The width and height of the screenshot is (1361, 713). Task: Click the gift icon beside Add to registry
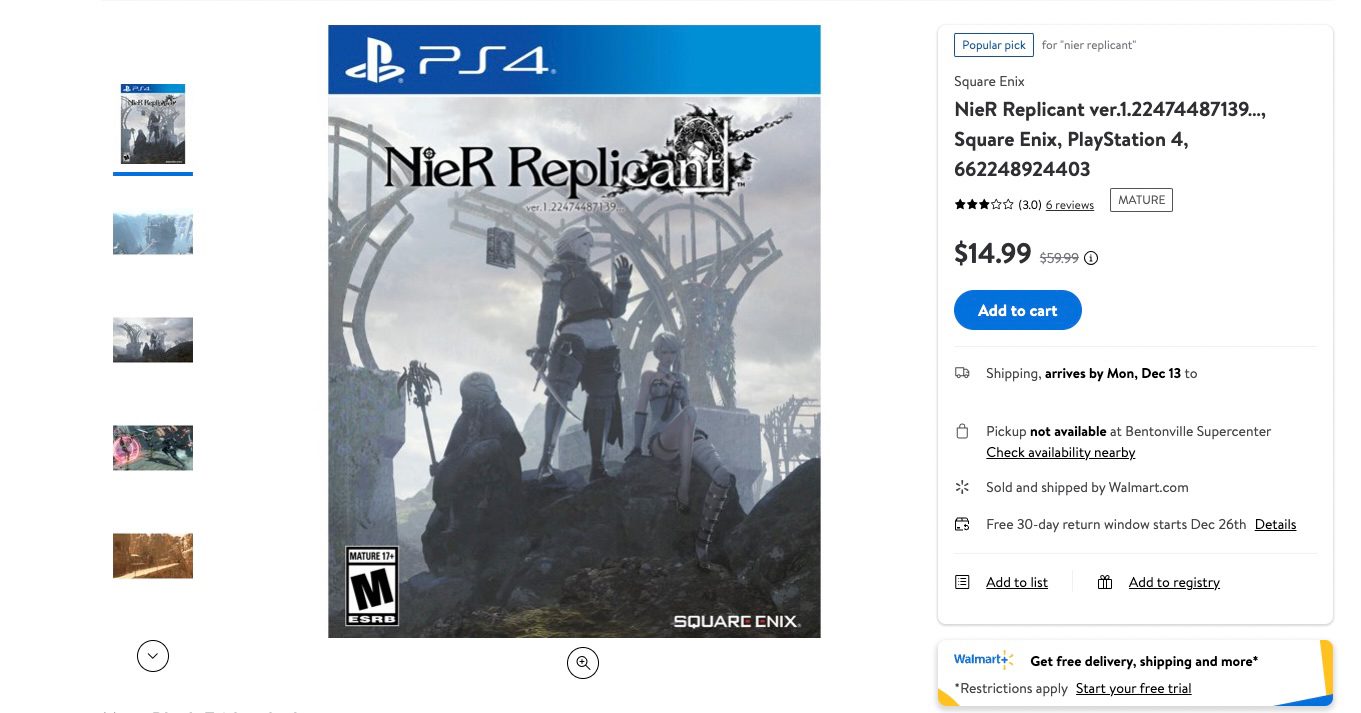click(1105, 582)
